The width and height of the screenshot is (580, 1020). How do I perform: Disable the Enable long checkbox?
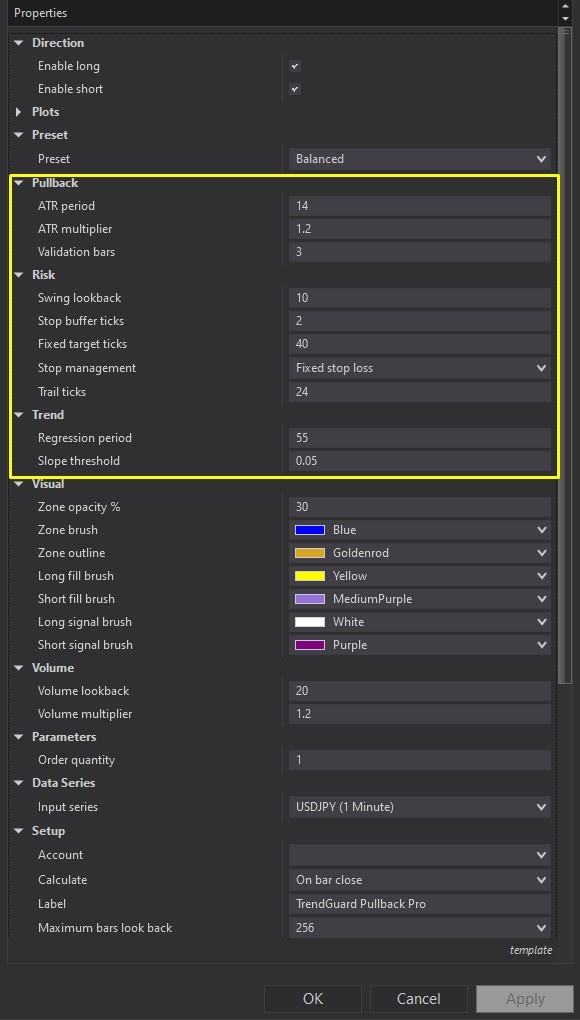tap(294, 65)
